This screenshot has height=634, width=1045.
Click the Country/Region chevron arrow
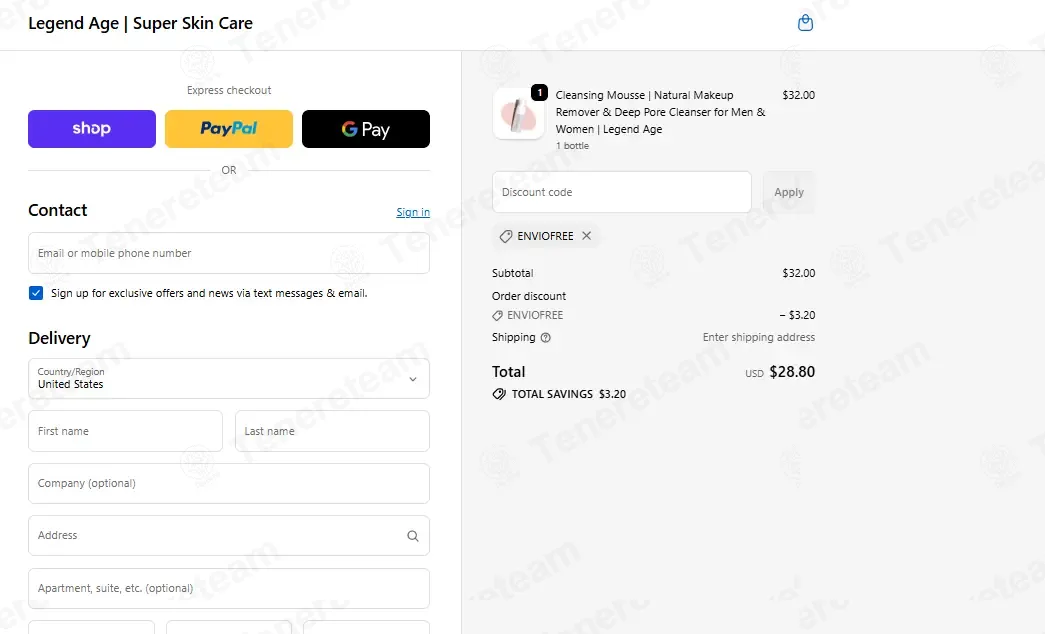pos(413,379)
